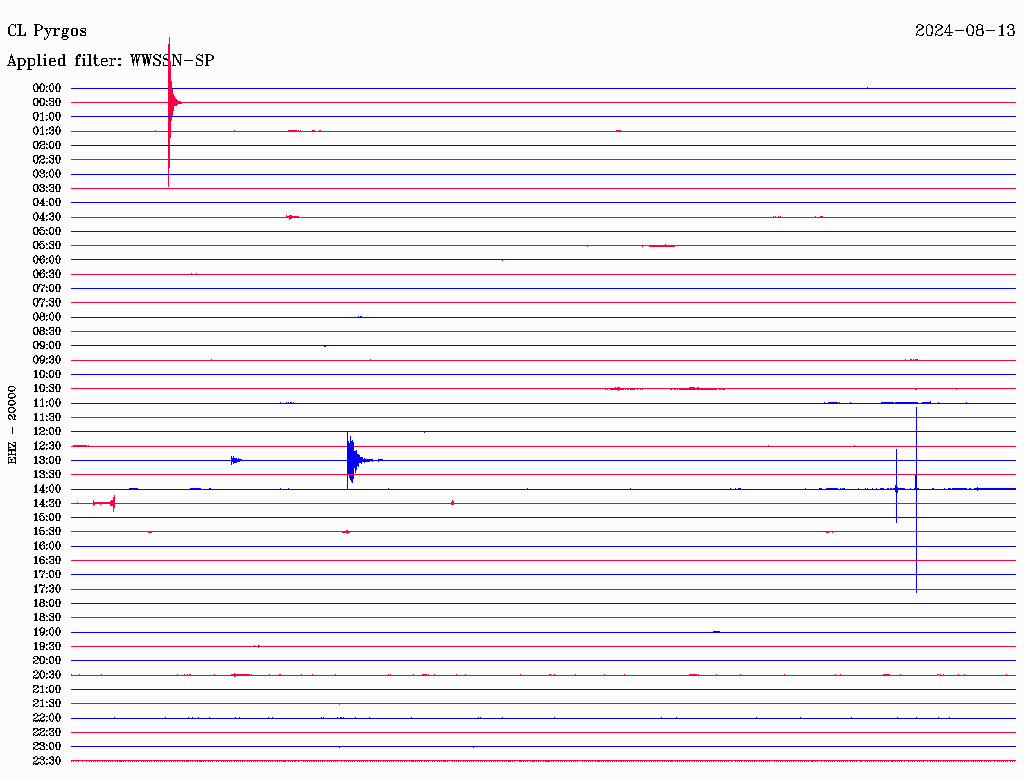This screenshot has height=780, width=1024.
Task: Select the 00:00 time label
Action: tap(46, 88)
